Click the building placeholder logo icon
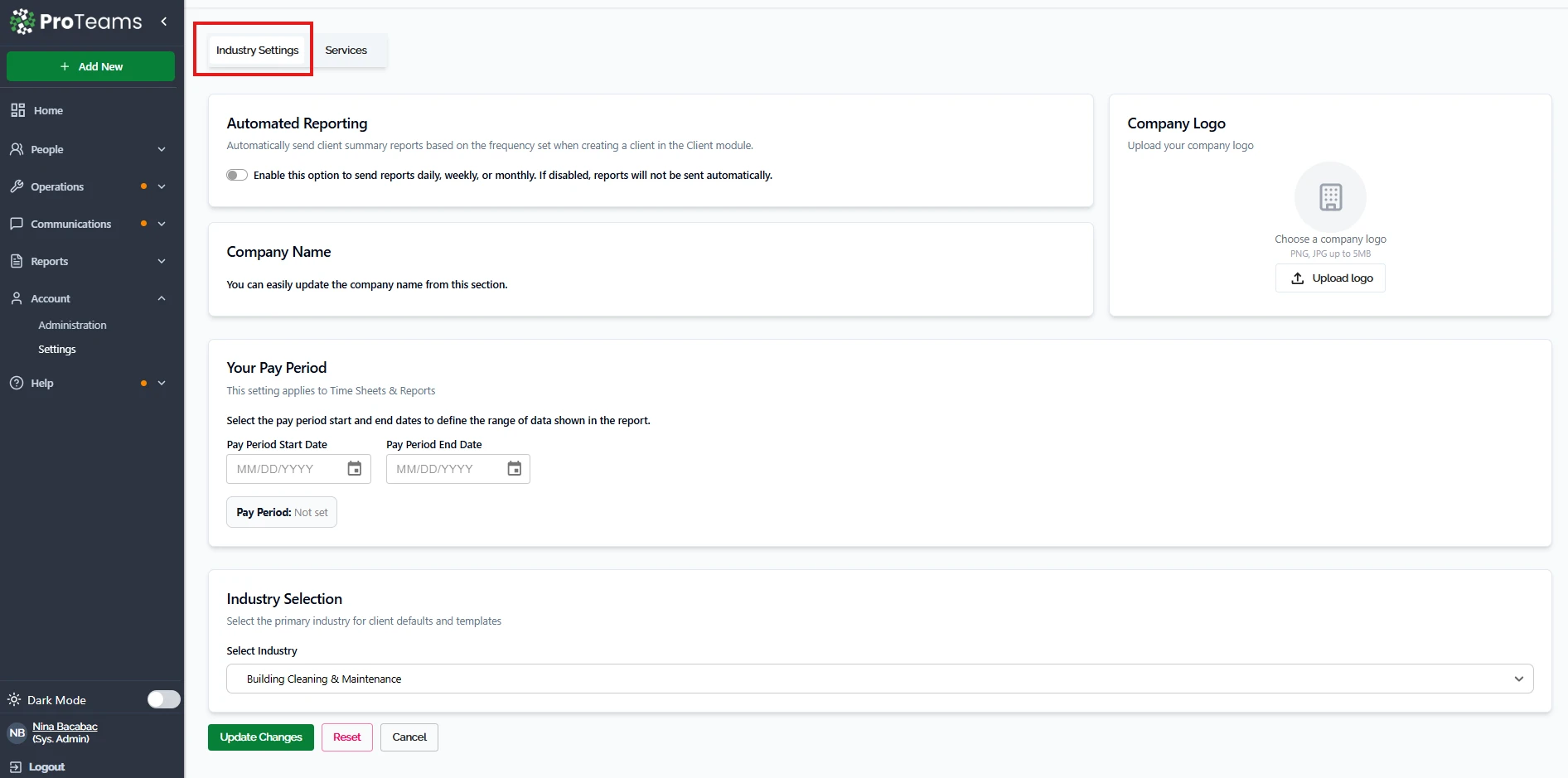Image resolution: width=1568 pixels, height=778 pixels. pyautogui.click(x=1330, y=197)
